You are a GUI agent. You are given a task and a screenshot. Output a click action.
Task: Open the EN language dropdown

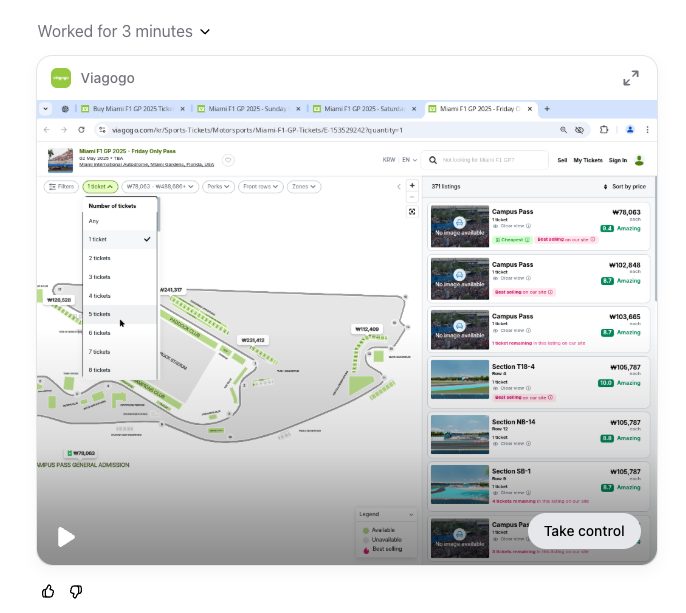click(410, 160)
